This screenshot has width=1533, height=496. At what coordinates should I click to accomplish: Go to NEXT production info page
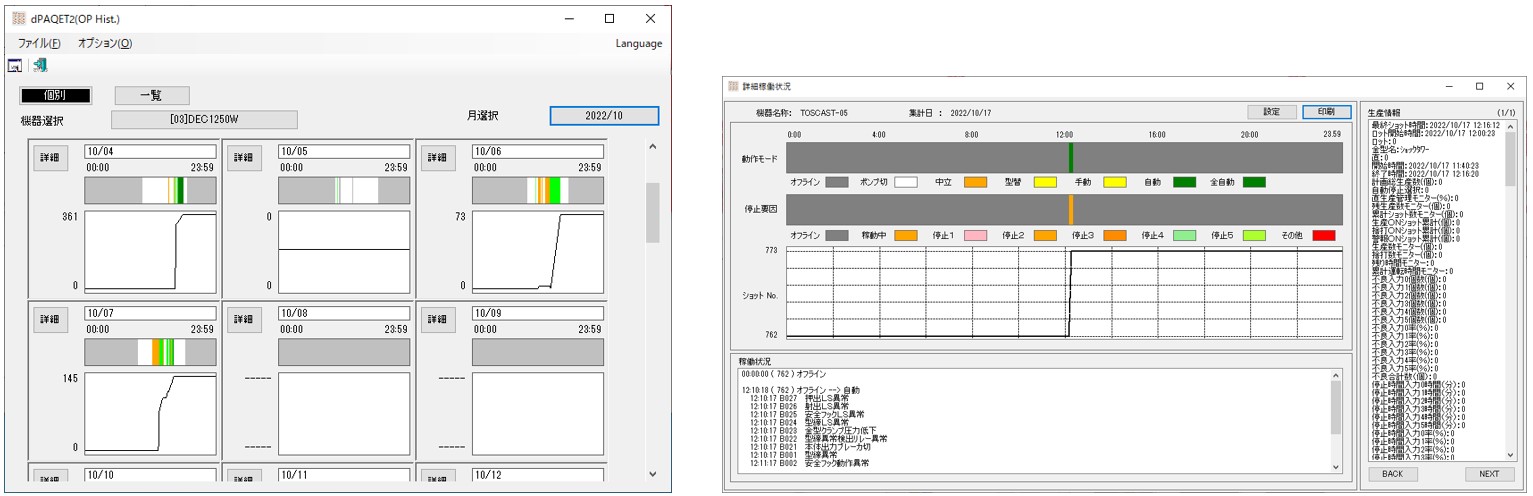tap(1489, 474)
